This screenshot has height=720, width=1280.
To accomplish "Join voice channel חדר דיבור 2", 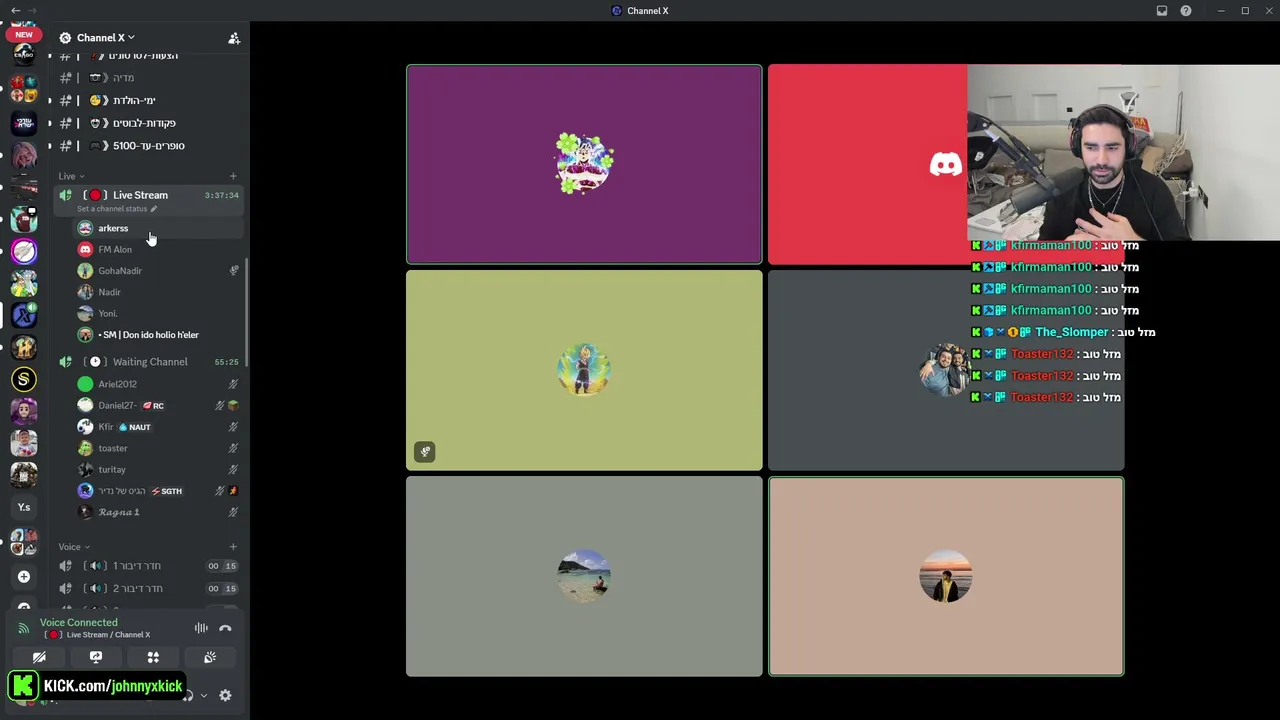I will 149,588.
